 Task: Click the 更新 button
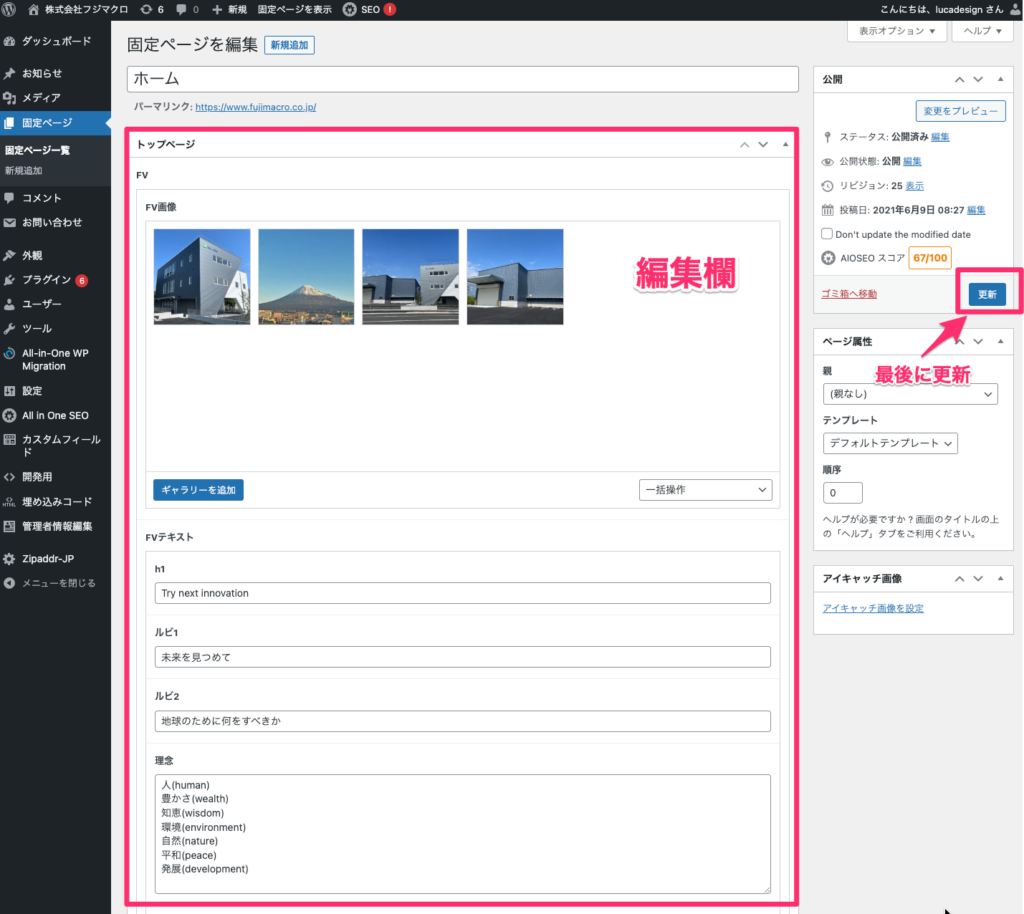986,294
